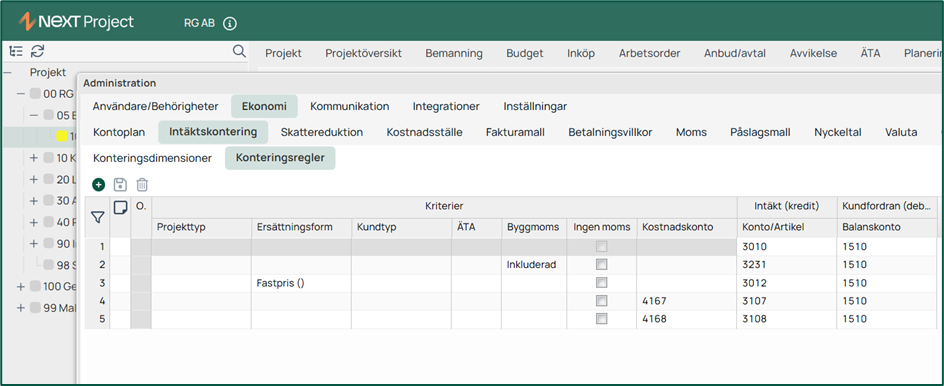This screenshot has width=944, height=386.
Task: Open the Påslagsmall tab
Action: (760, 132)
